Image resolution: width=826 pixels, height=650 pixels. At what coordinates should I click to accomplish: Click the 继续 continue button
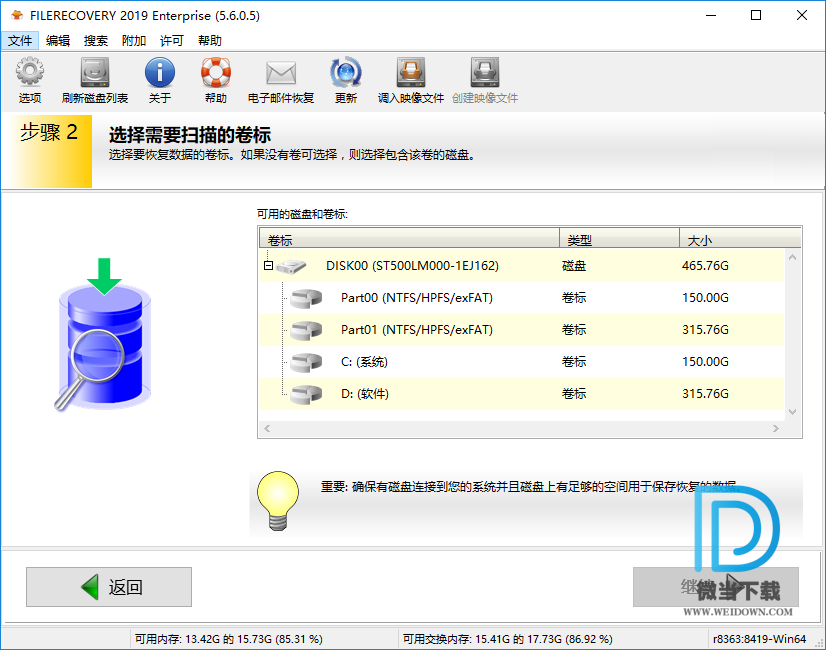pos(716,587)
